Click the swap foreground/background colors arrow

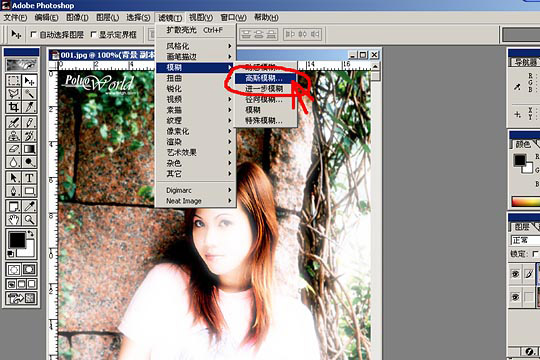31,234
